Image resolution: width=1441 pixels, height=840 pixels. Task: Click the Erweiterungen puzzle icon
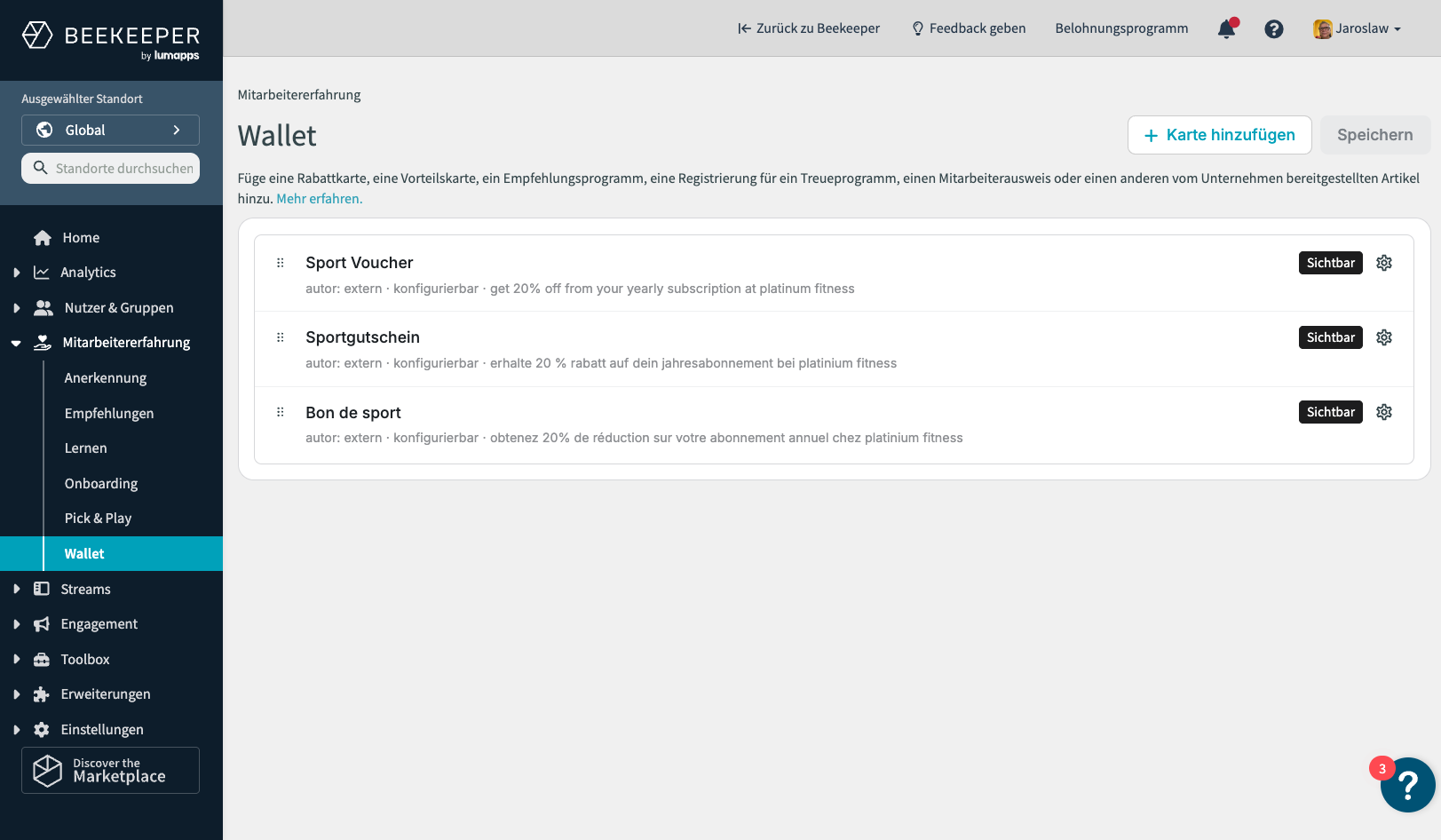coord(42,694)
